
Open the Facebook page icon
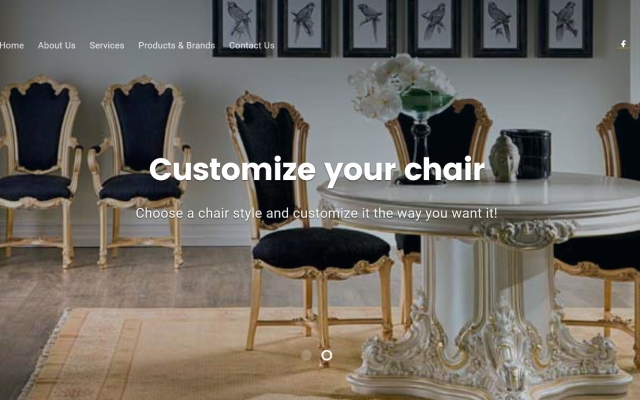coord(623,44)
